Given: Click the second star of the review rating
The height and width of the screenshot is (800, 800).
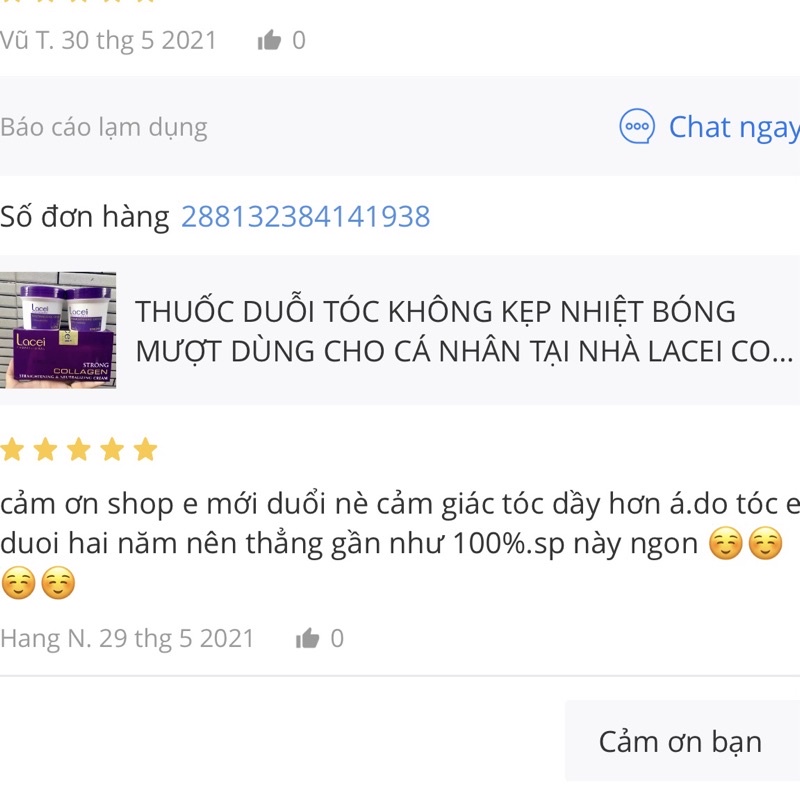Looking at the screenshot, I should (45, 449).
